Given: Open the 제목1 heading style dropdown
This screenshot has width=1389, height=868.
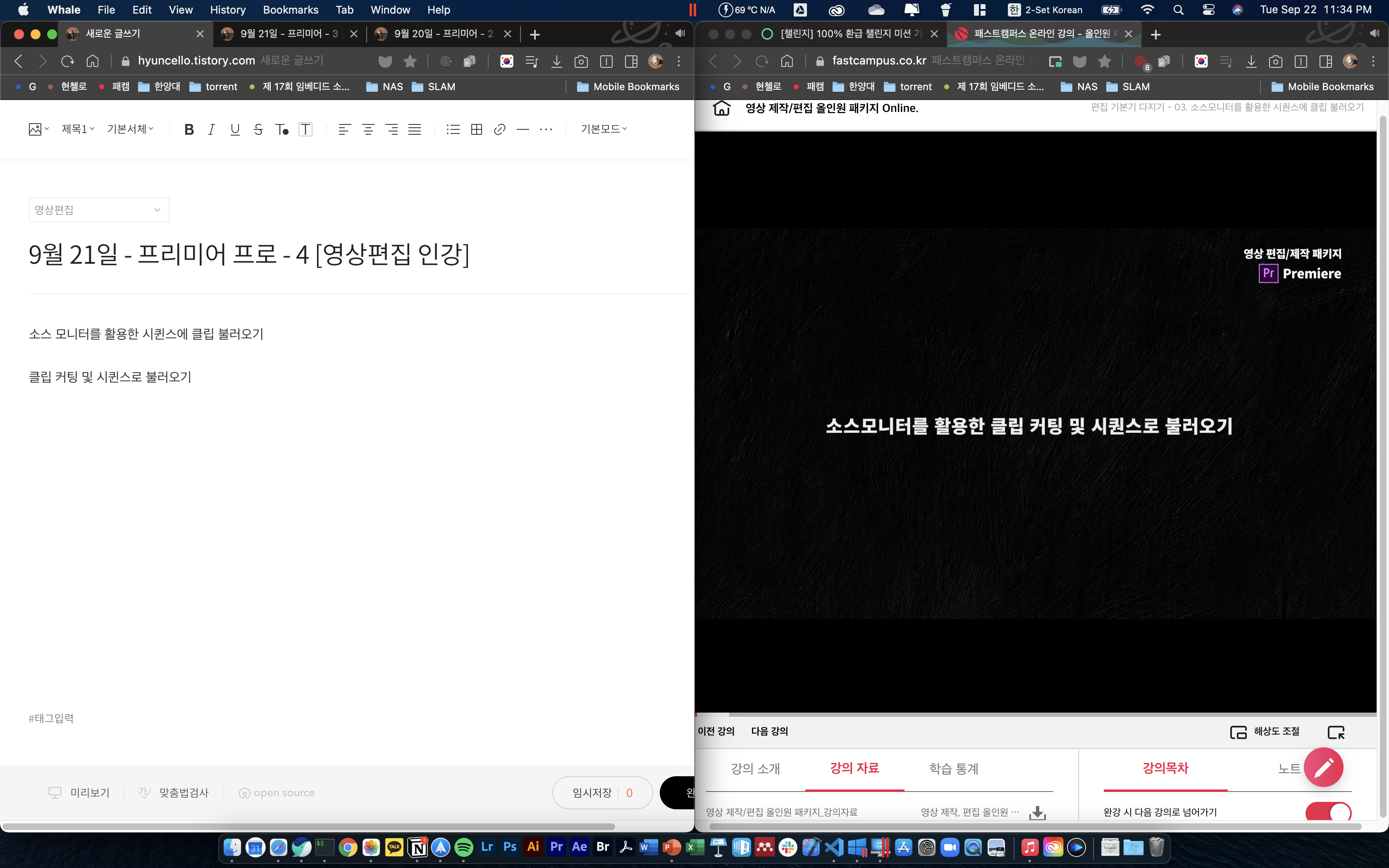Looking at the screenshot, I should point(78,129).
